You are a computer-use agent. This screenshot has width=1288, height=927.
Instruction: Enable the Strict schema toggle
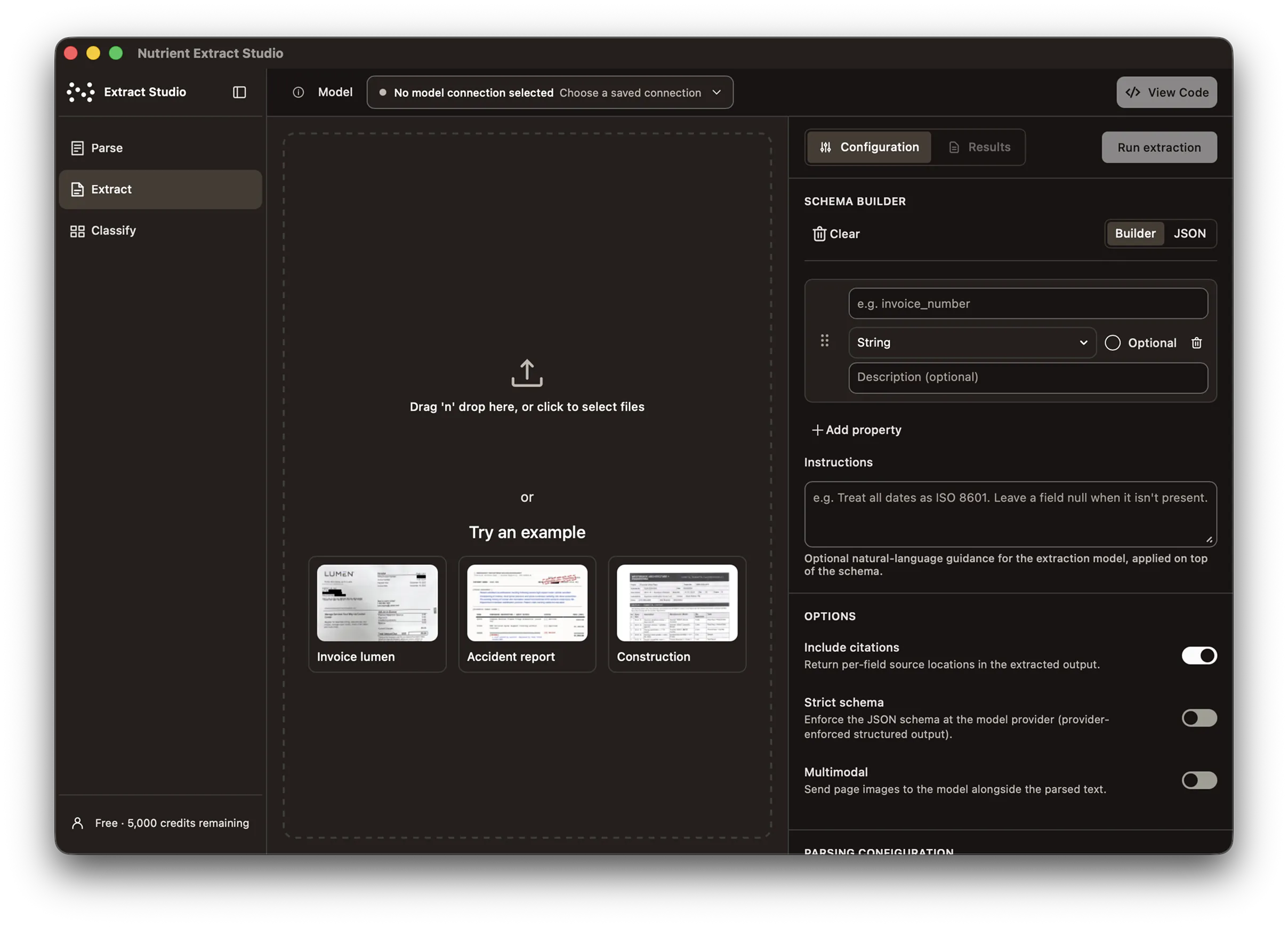(1198, 718)
